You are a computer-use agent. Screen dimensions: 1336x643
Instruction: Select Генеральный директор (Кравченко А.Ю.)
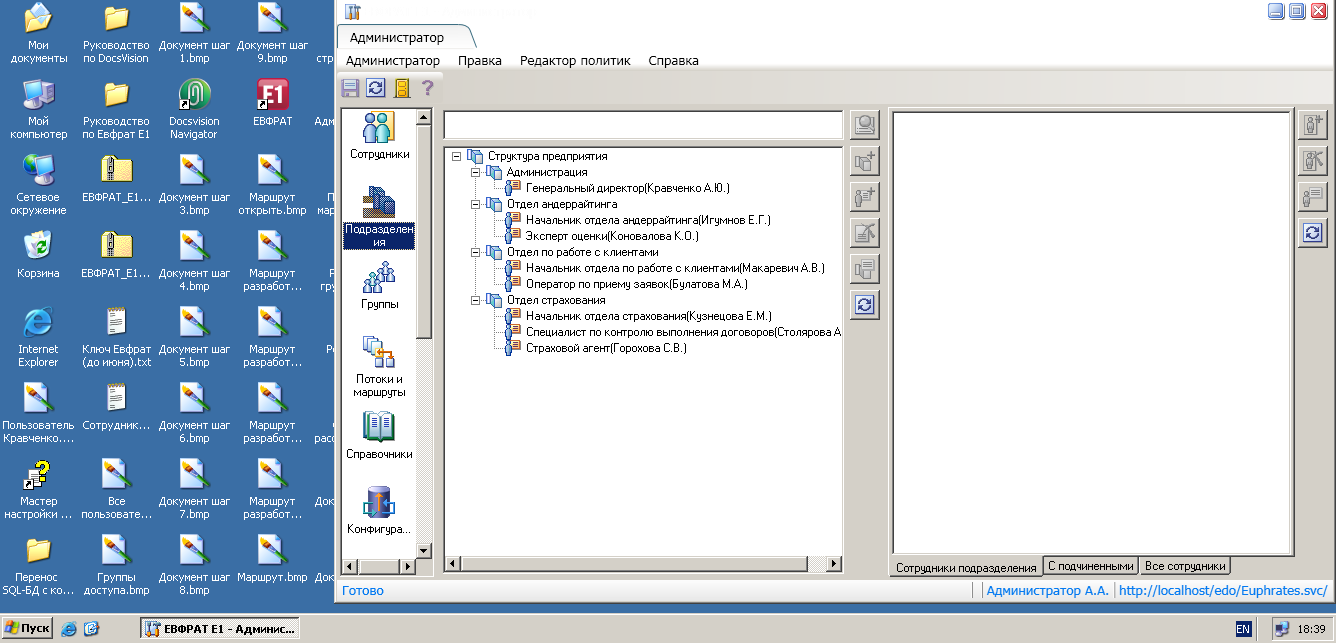click(628, 188)
